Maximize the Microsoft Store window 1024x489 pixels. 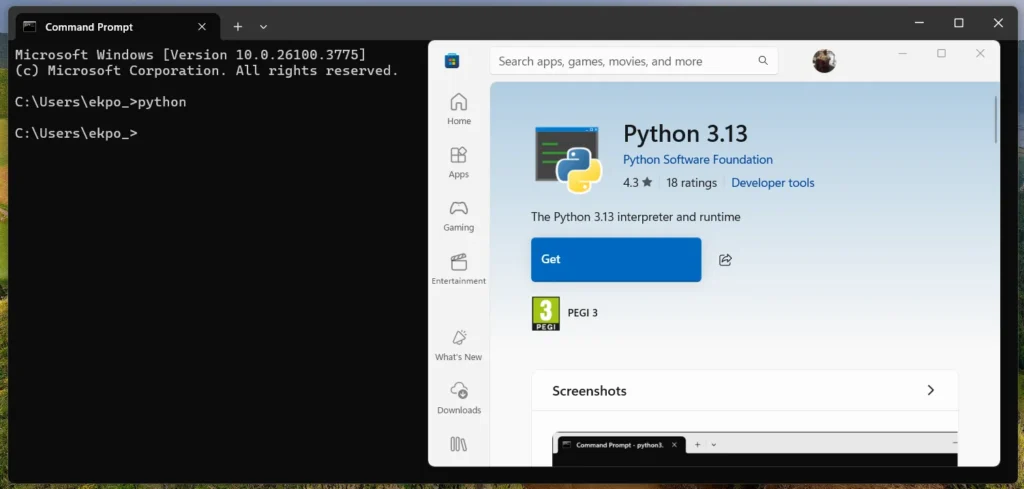[941, 54]
